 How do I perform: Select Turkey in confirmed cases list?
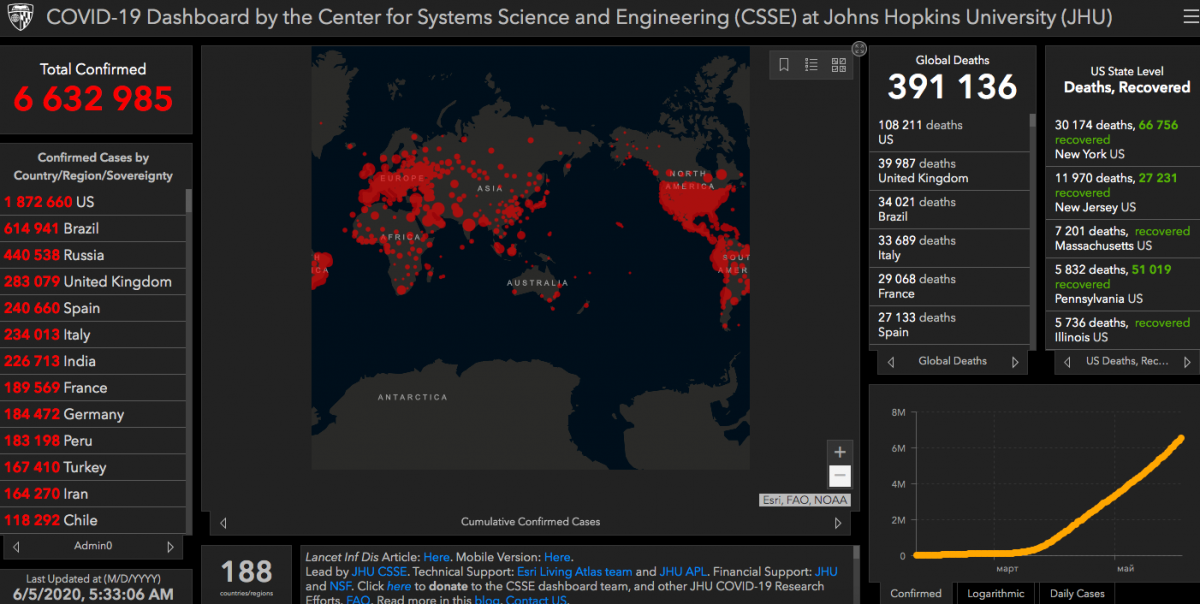pyautogui.click(x=93, y=467)
